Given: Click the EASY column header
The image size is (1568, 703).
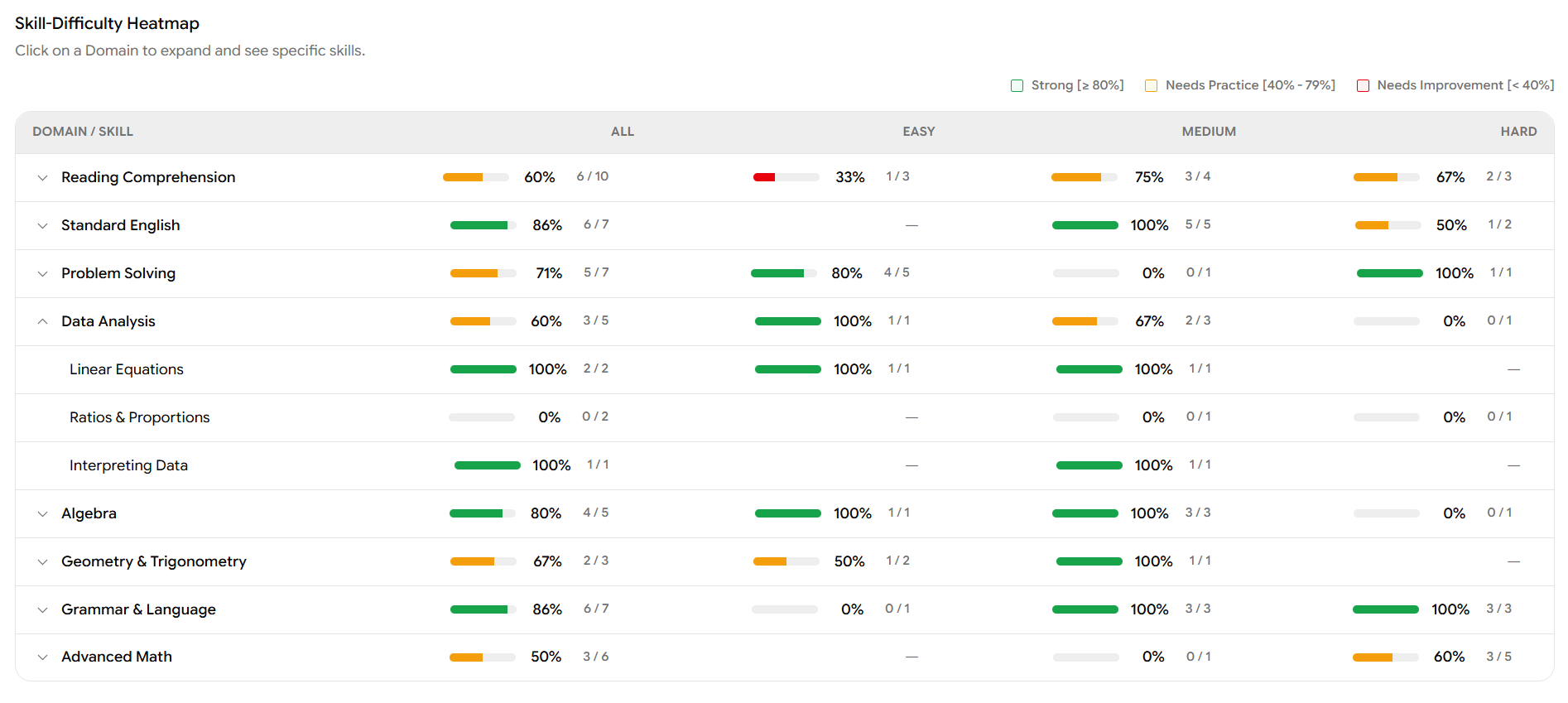Looking at the screenshot, I should (918, 132).
